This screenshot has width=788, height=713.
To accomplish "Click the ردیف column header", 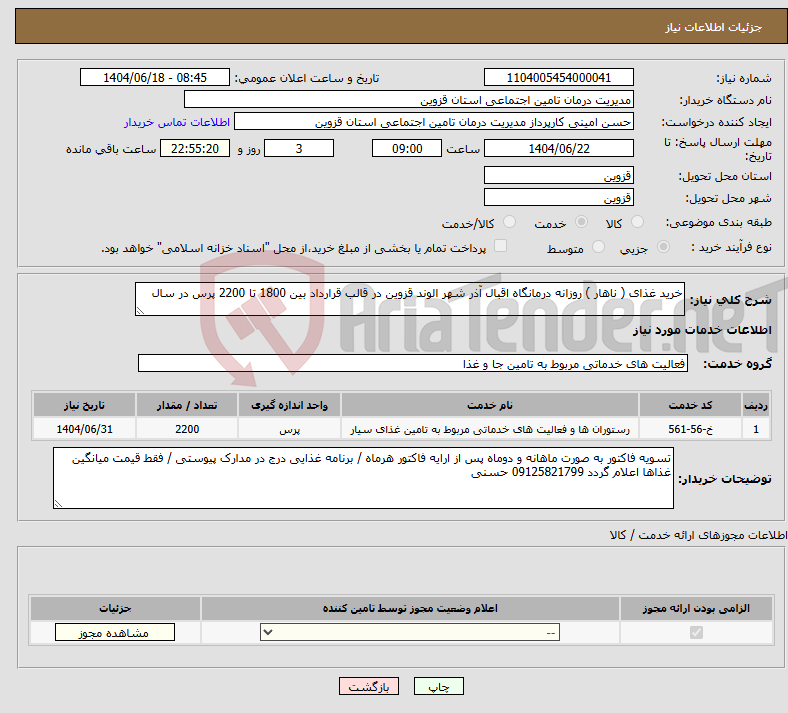I will pos(756,404).
